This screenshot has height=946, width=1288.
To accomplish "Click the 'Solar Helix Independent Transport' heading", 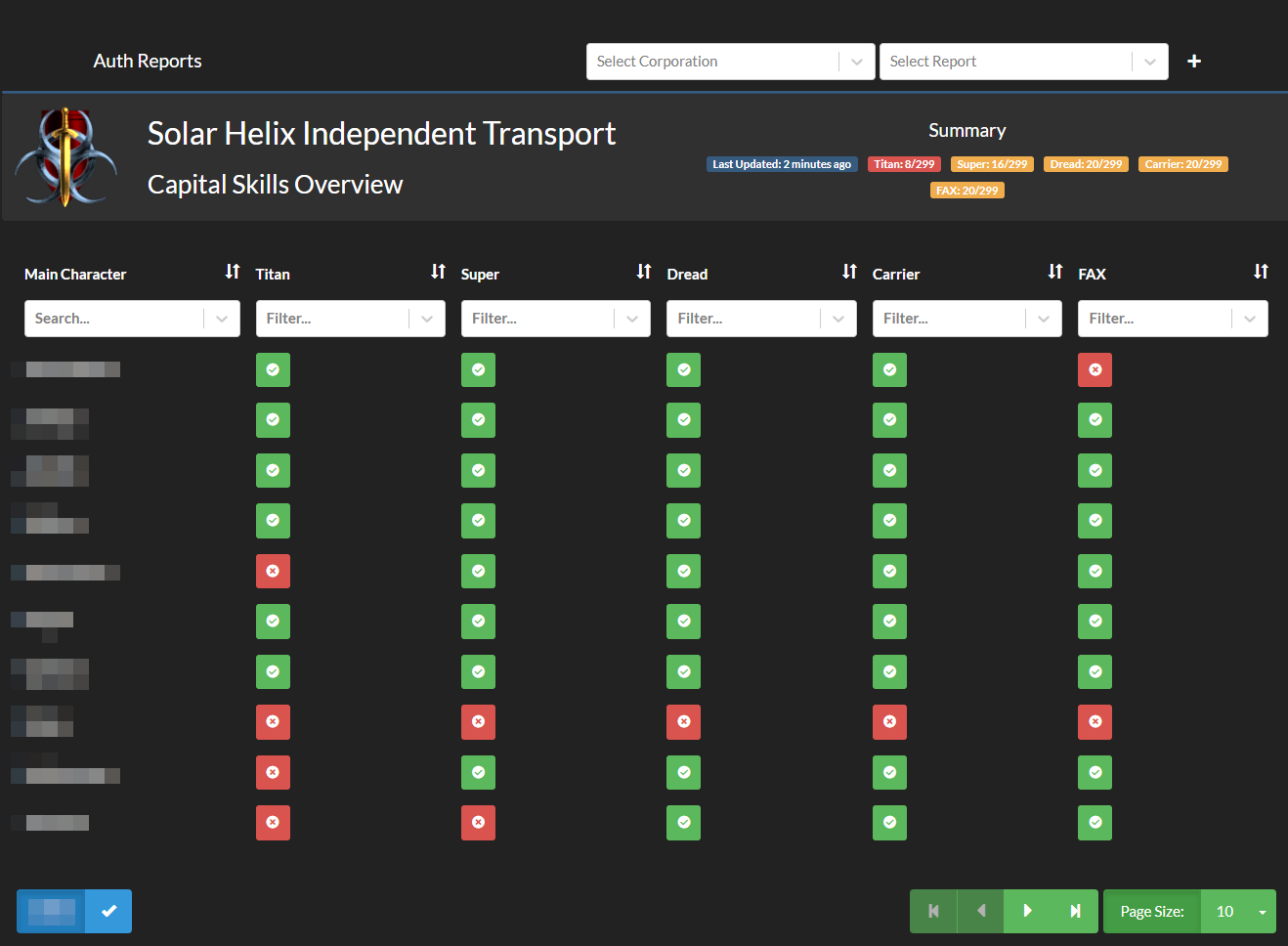I will pyautogui.click(x=381, y=133).
